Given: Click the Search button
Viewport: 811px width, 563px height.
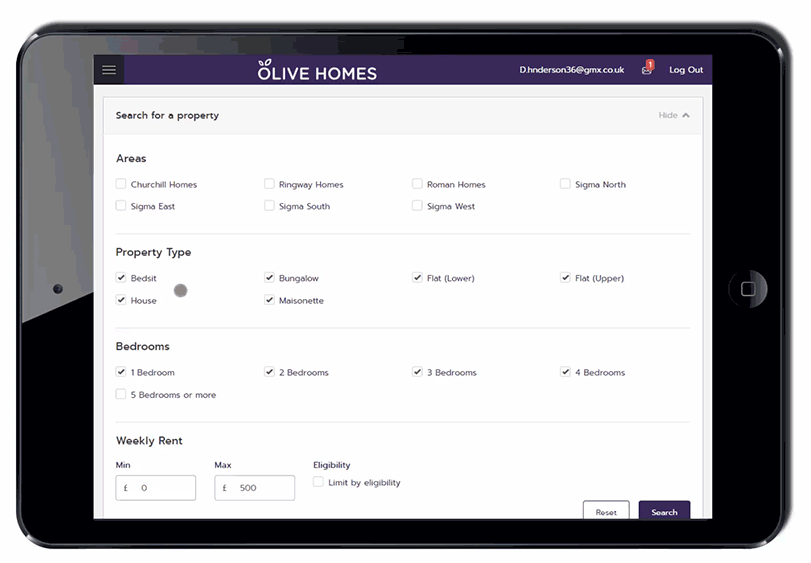Looking at the screenshot, I should click(664, 511).
